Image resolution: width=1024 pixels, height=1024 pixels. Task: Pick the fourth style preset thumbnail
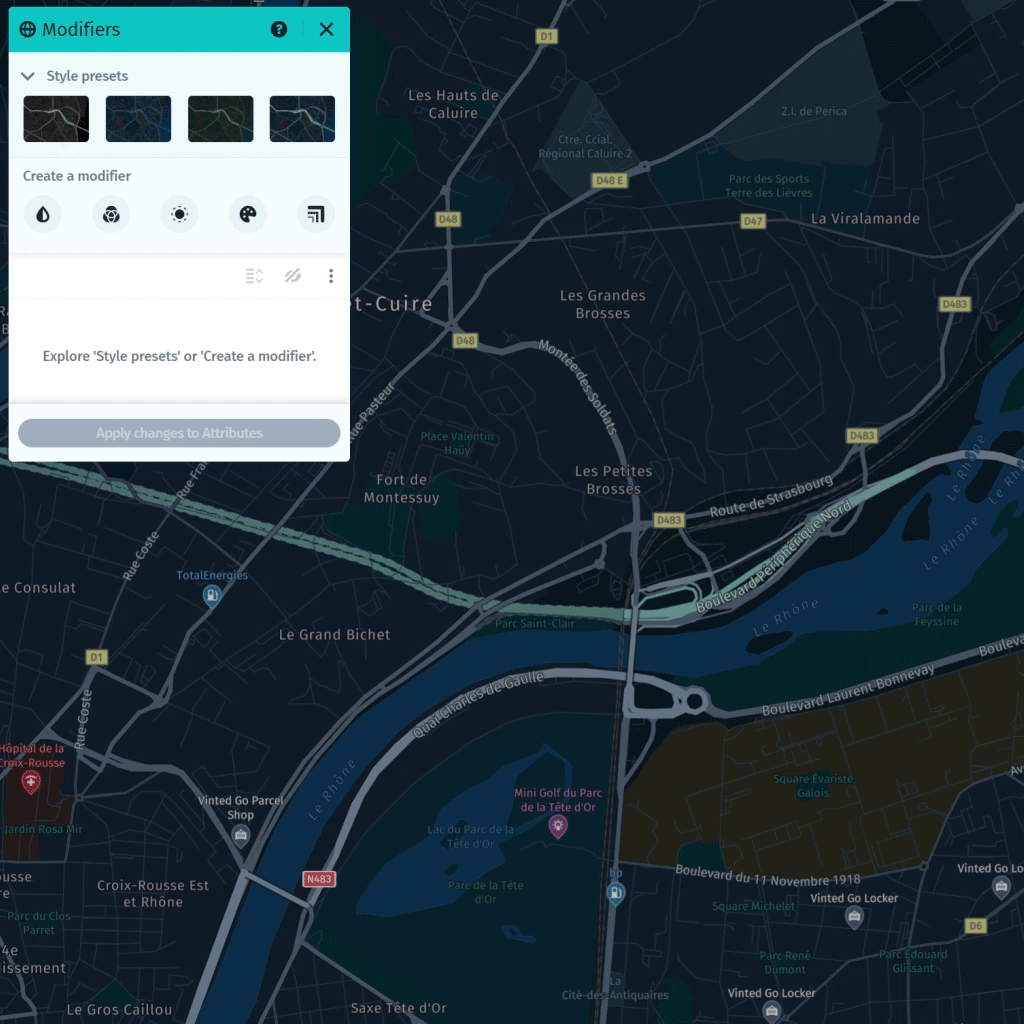[302, 119]
